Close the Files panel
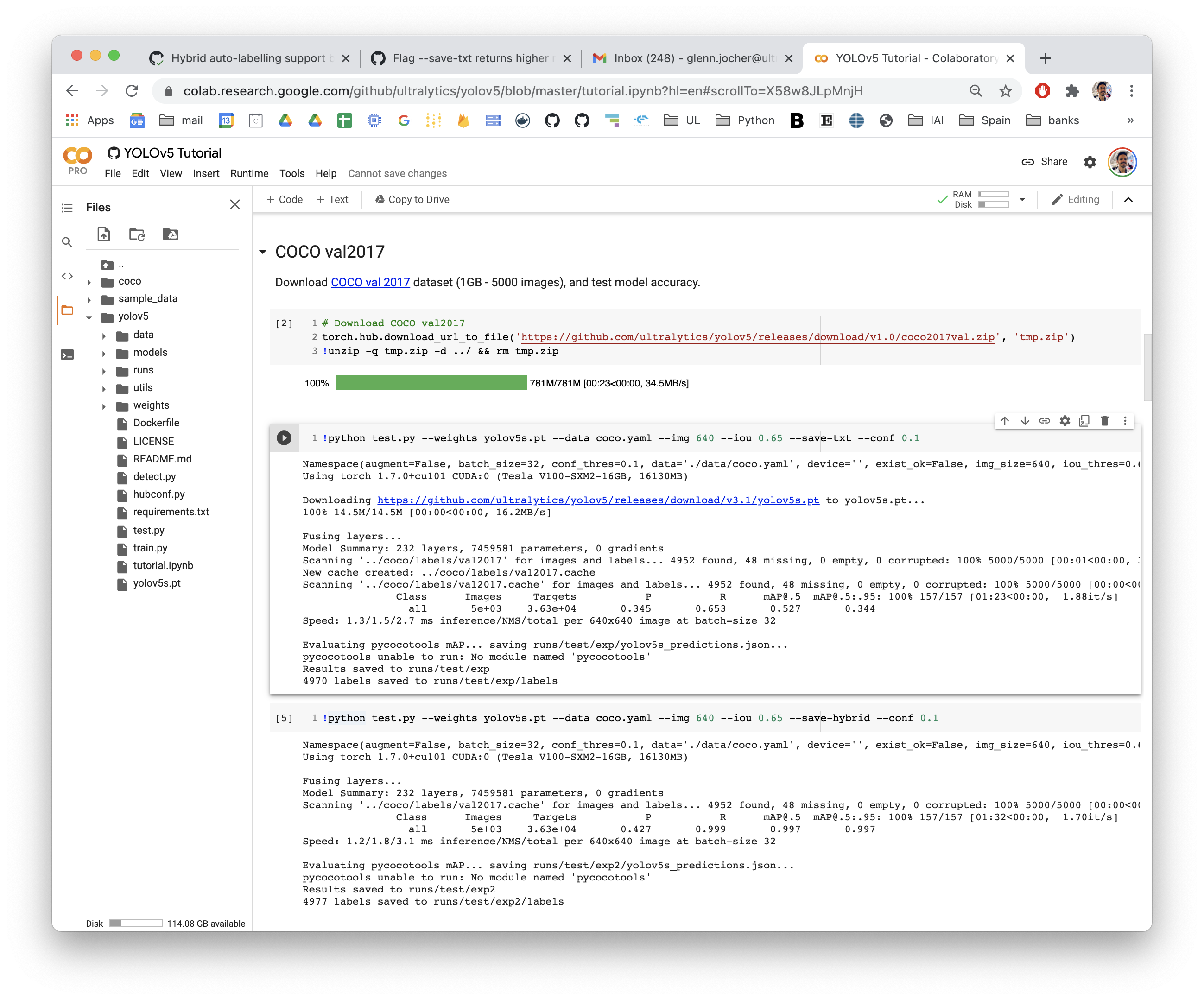The height and width of the screenshot is (1000, 1204). (235, 205)
